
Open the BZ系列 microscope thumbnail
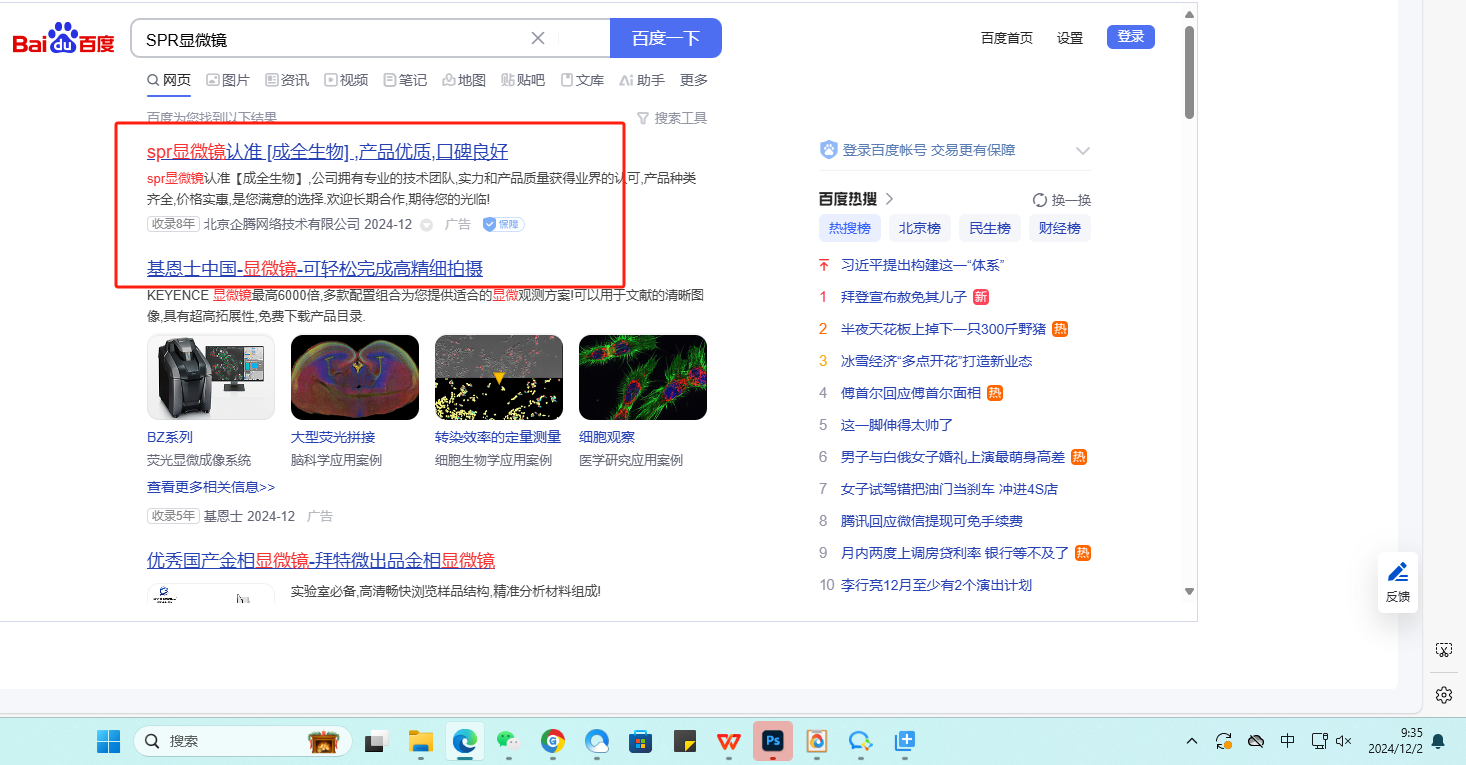211,377
